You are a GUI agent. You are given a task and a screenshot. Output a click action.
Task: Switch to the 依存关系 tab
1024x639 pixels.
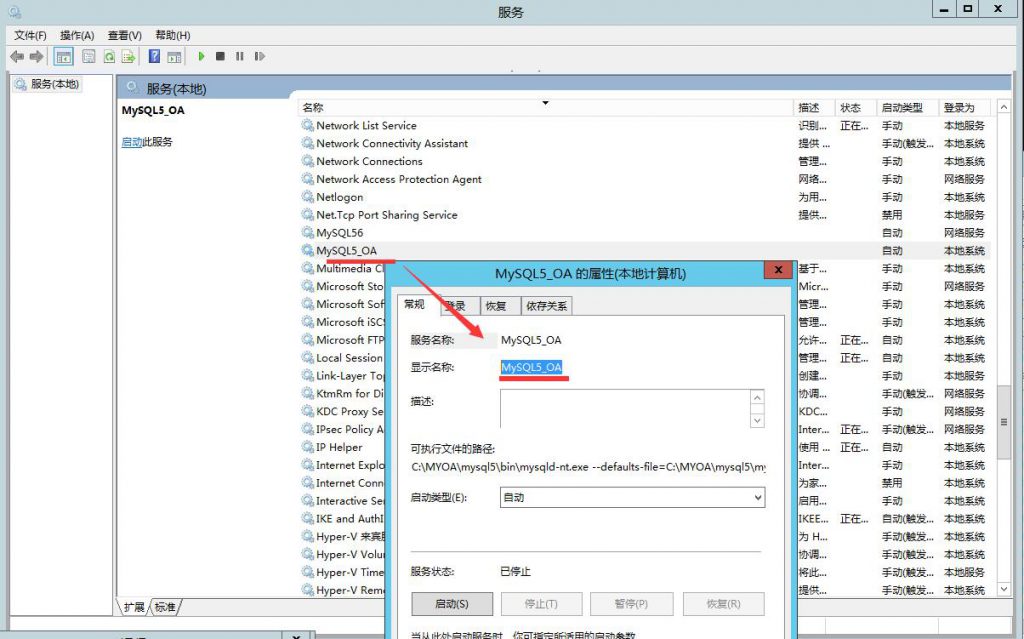(547, 305)
